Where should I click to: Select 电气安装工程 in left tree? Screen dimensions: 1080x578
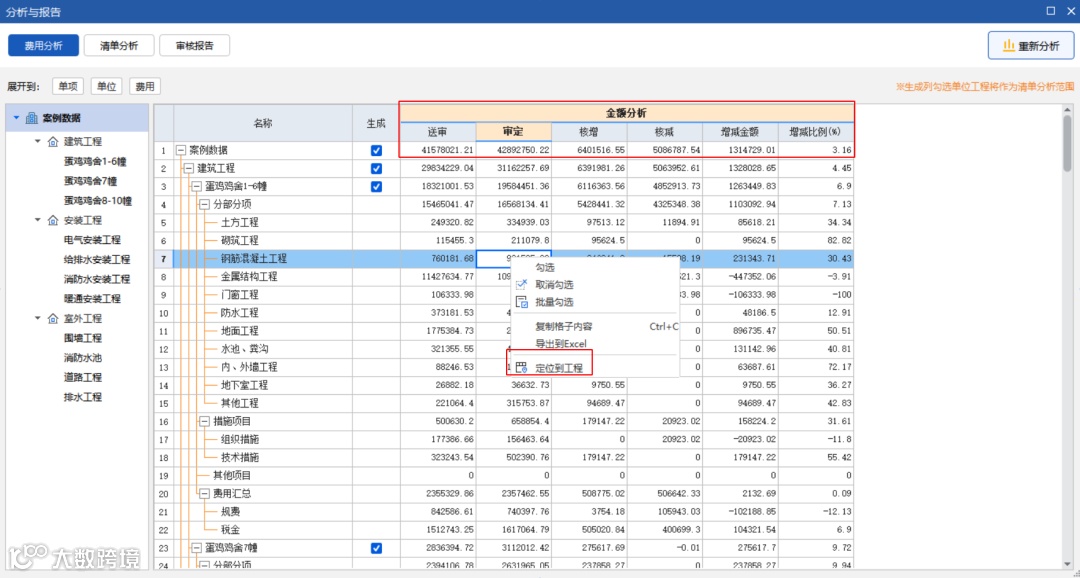coord(92,240)
